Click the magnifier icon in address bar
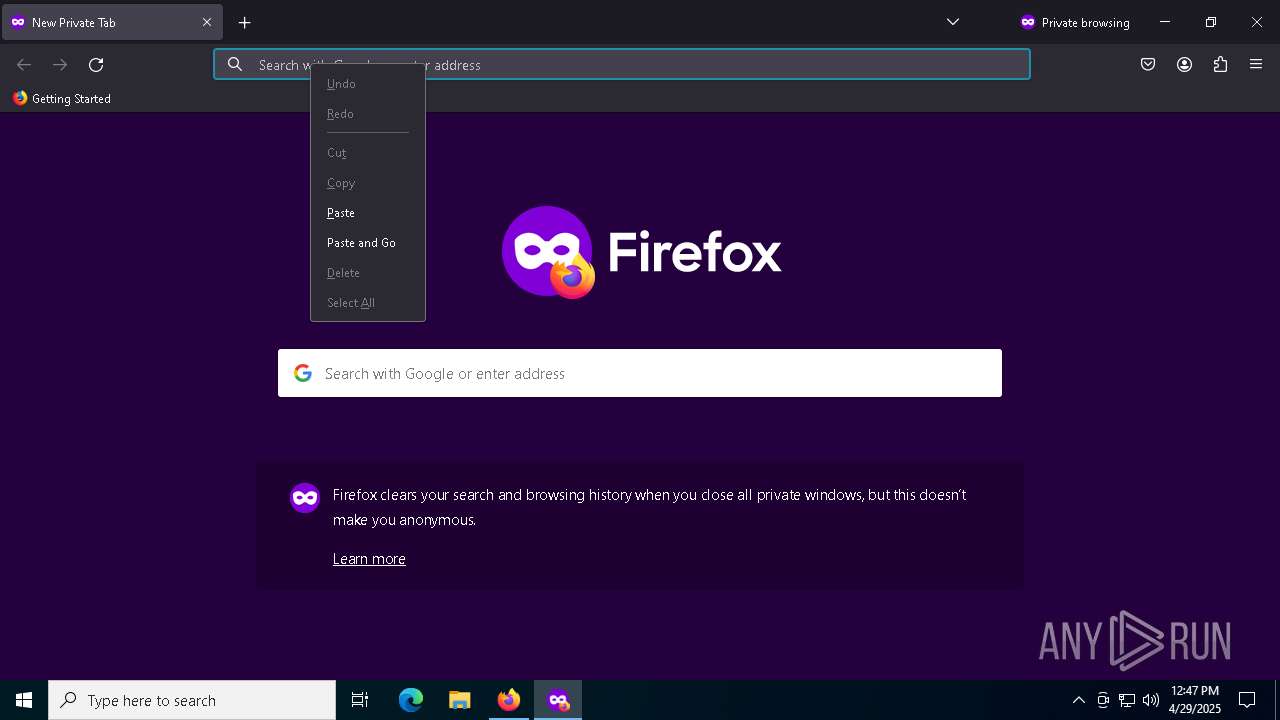Screen dimensions: 1280x720 tap(235, 65)
